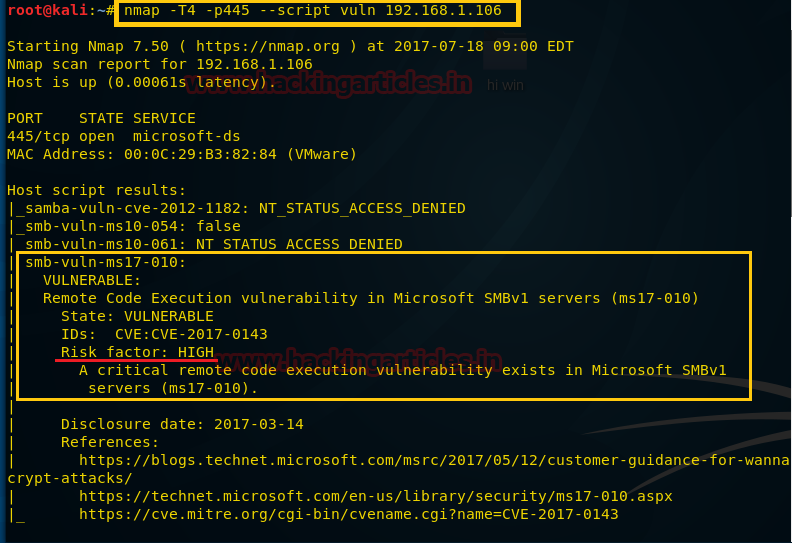Click the samba-vuln-cve-2012-1182 result line
Viewport: 792px width, 543px height.
click(x=240, y=208)
